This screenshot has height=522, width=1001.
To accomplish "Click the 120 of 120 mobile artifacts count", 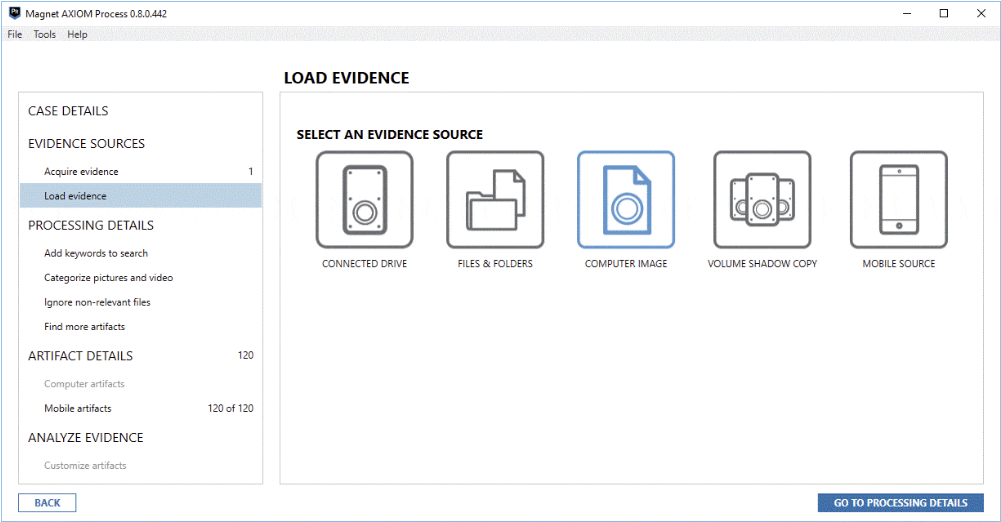I will 230,408.
